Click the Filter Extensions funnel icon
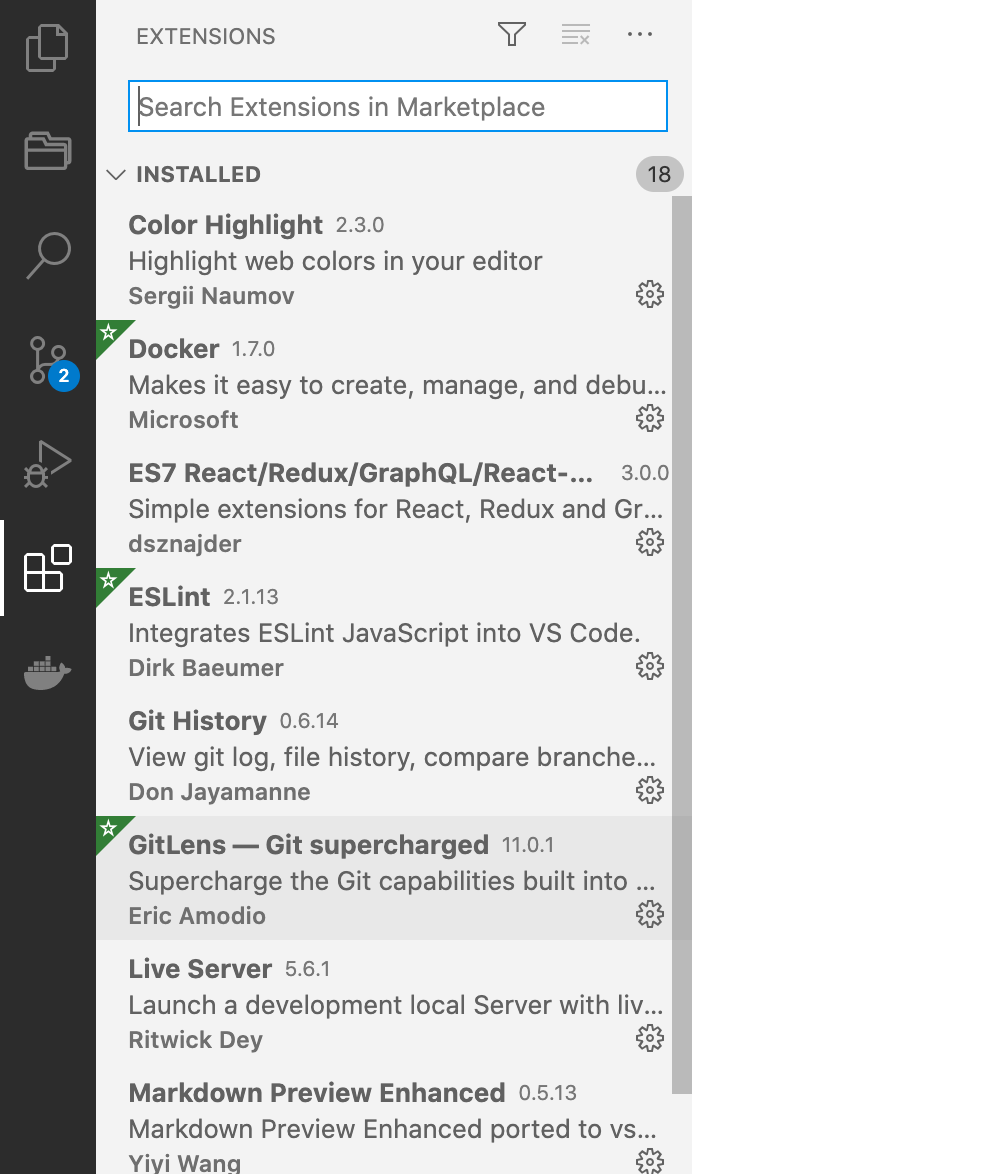 (x=511, y=33)
